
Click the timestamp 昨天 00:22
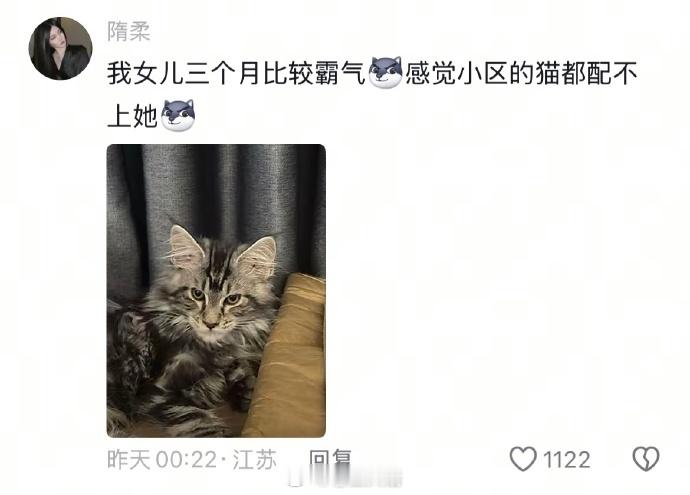[162, 460]
